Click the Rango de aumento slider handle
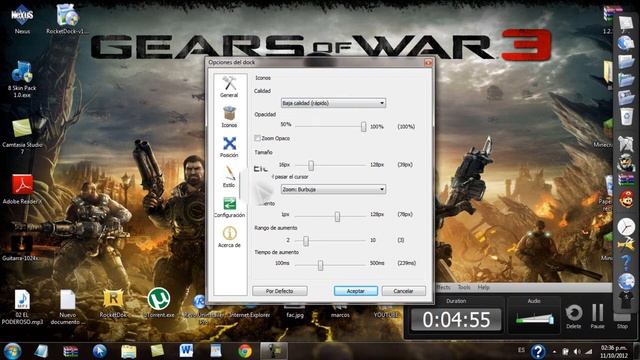 tap(306, 240)
